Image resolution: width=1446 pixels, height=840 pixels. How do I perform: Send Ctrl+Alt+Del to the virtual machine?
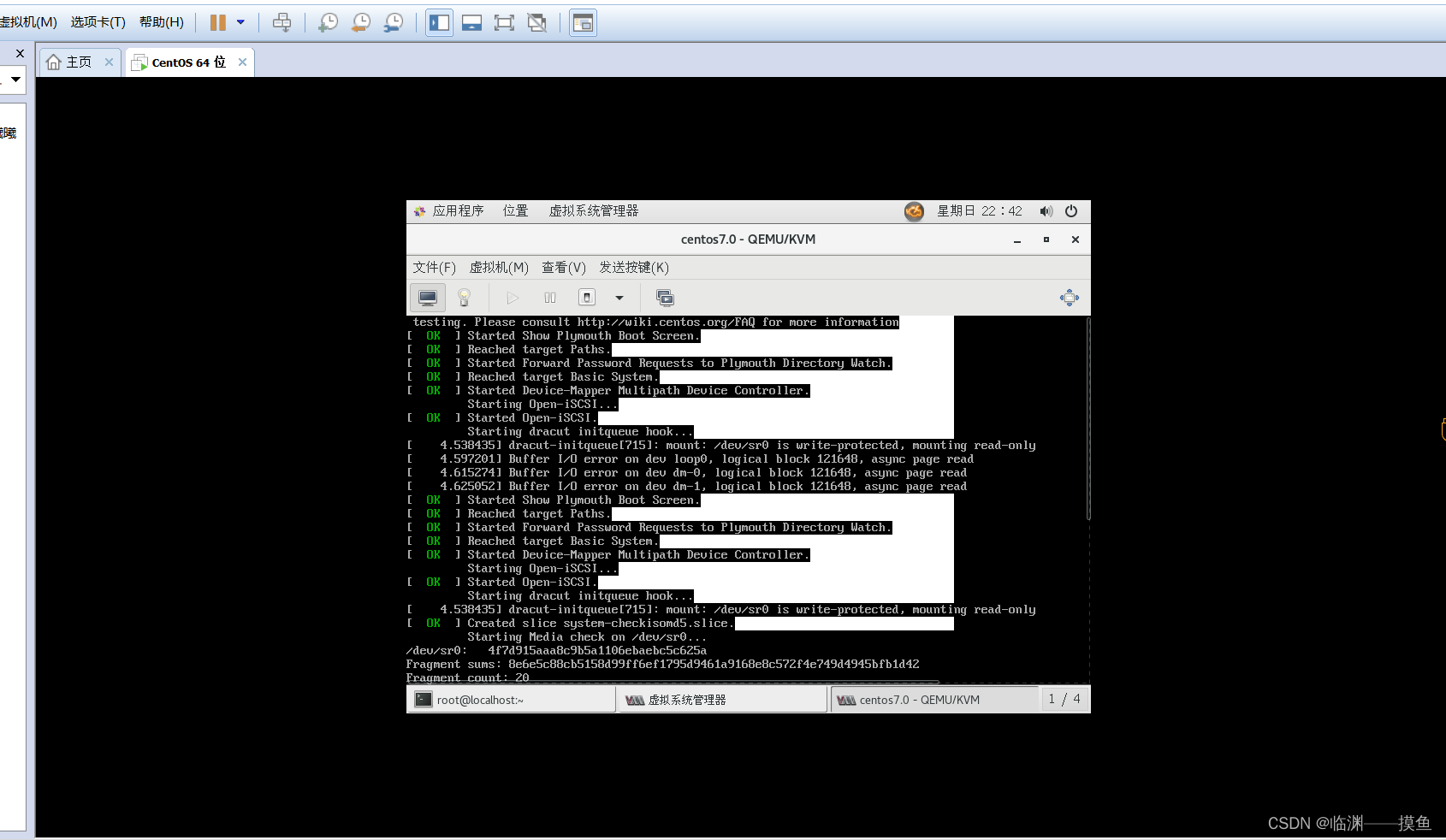point(281,22)
